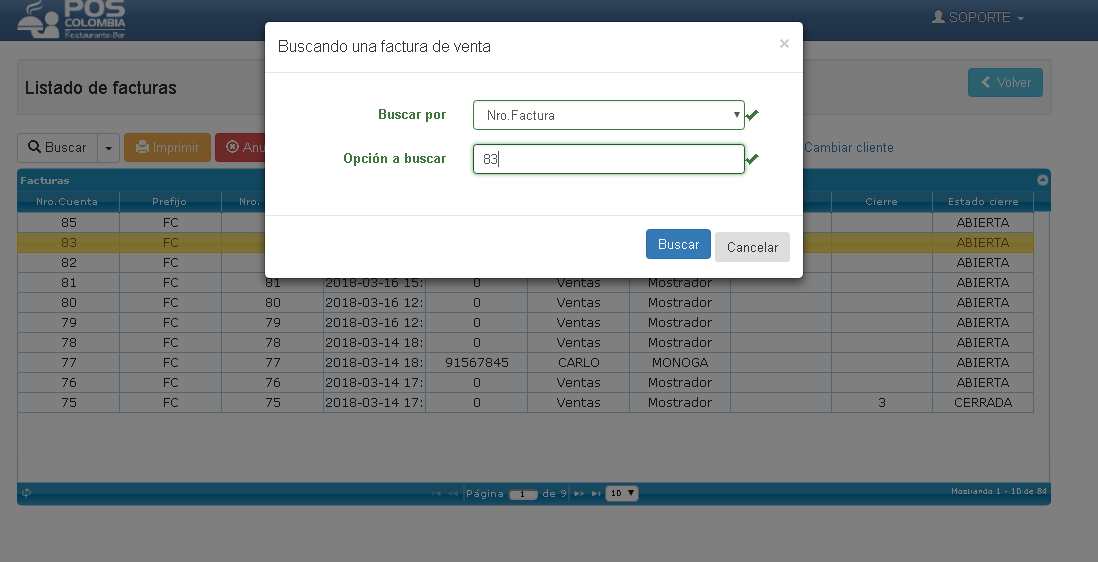This screenshot has width=1098, height=562.
Task: Open the SOPORTE user menu
Action: (x=978, y=17)
